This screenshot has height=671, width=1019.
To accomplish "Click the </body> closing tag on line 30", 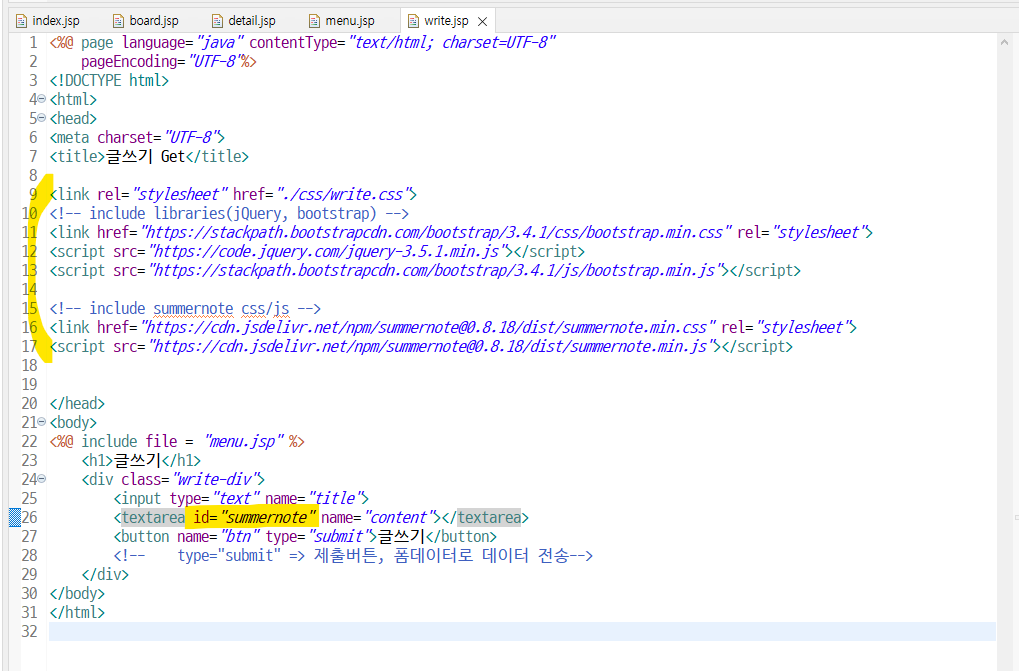I will 77,594.
